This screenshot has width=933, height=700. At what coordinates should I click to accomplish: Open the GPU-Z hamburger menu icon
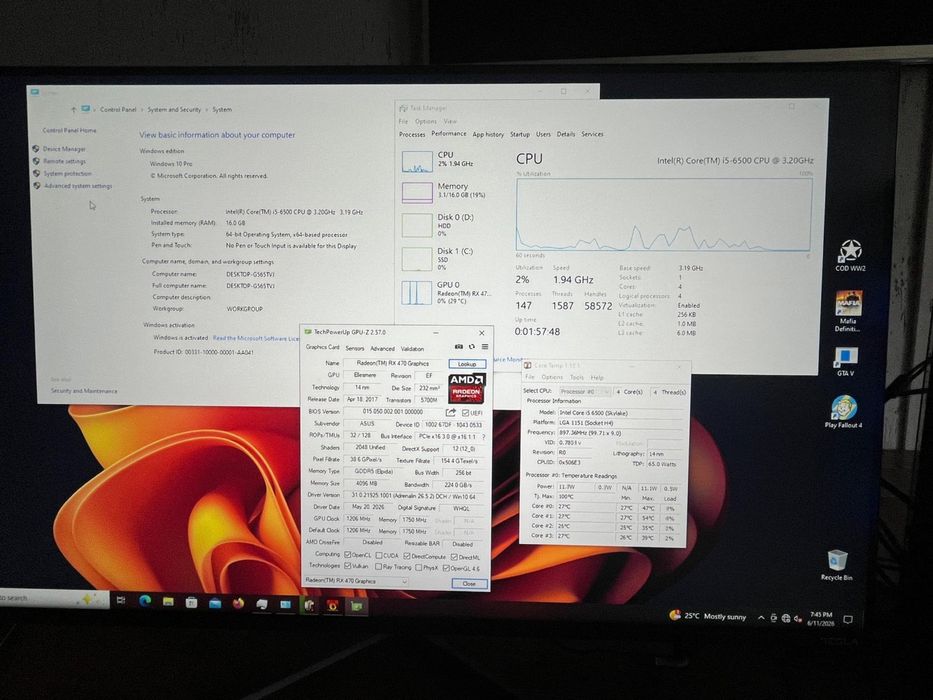click(x=485, y=346)
